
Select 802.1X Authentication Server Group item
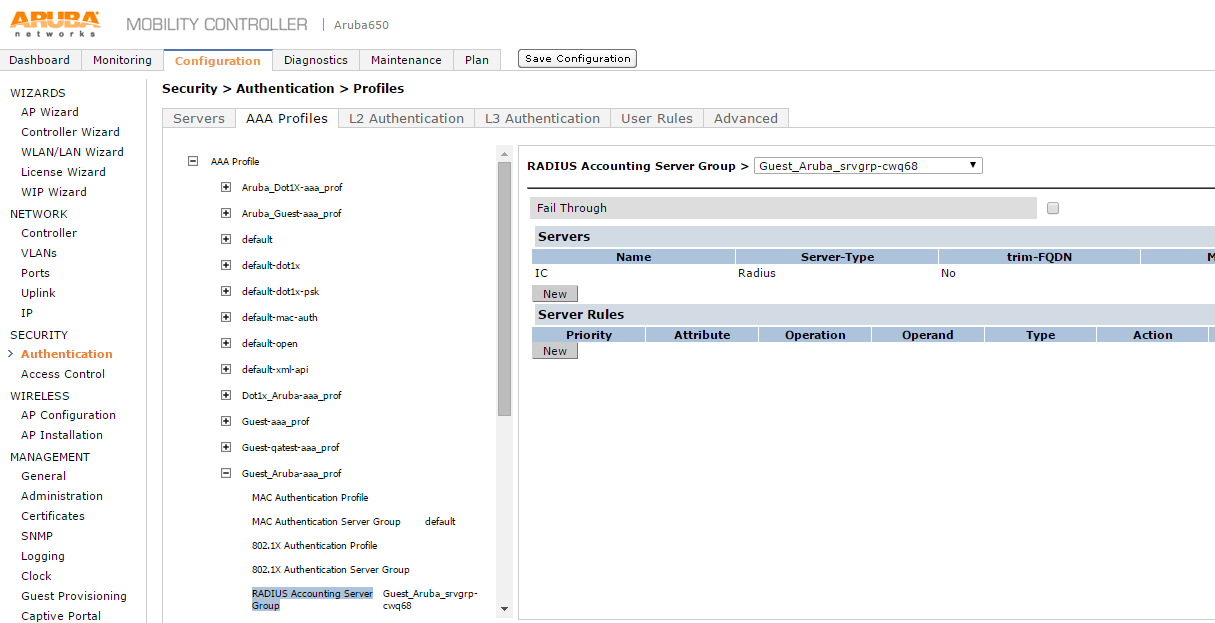[x=331, y=569]
